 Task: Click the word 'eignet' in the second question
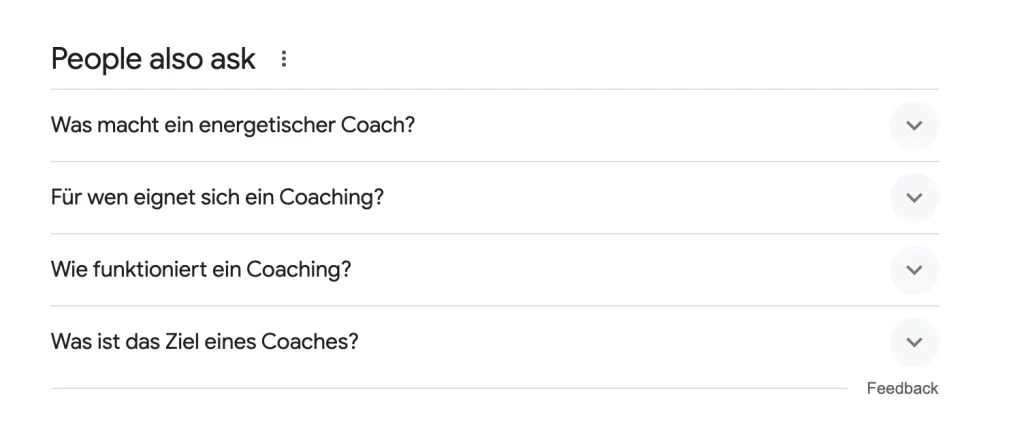(x=150, y=198)
